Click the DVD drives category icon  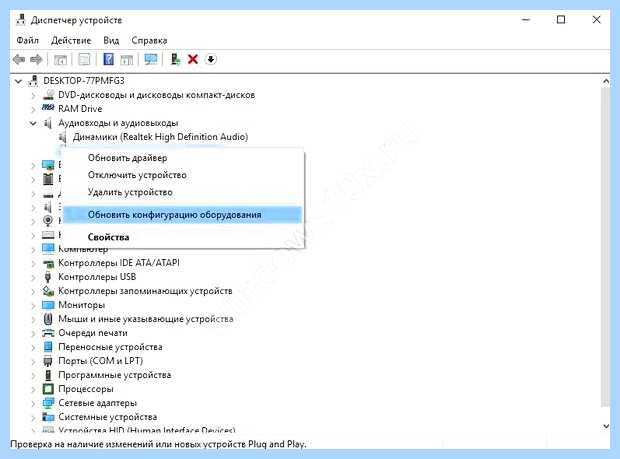pyautogui.click(x=48, y=95)
